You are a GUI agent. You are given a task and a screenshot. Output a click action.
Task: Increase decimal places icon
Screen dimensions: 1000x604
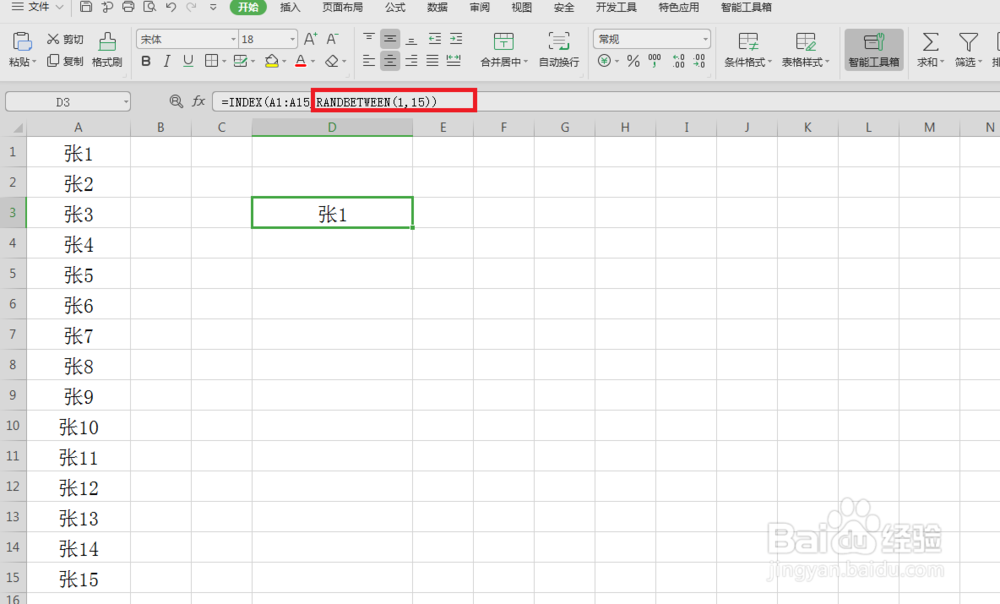pyautogui.click(x=678, y=61)
